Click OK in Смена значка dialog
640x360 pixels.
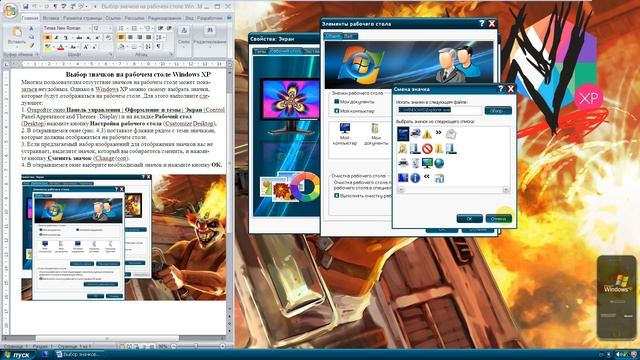(x=469, y=219)
